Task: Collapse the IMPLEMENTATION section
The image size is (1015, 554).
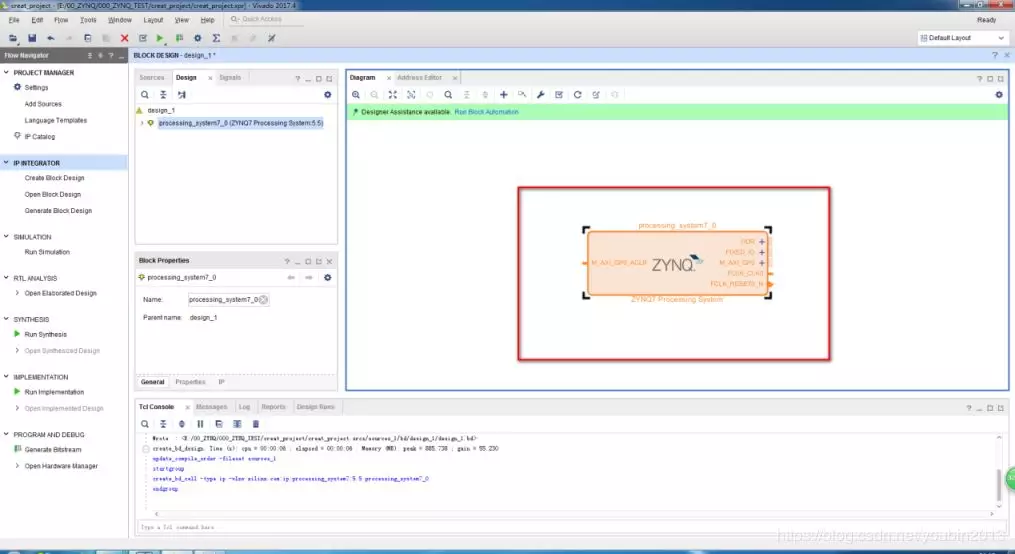Action: click(x=6, y=377)
